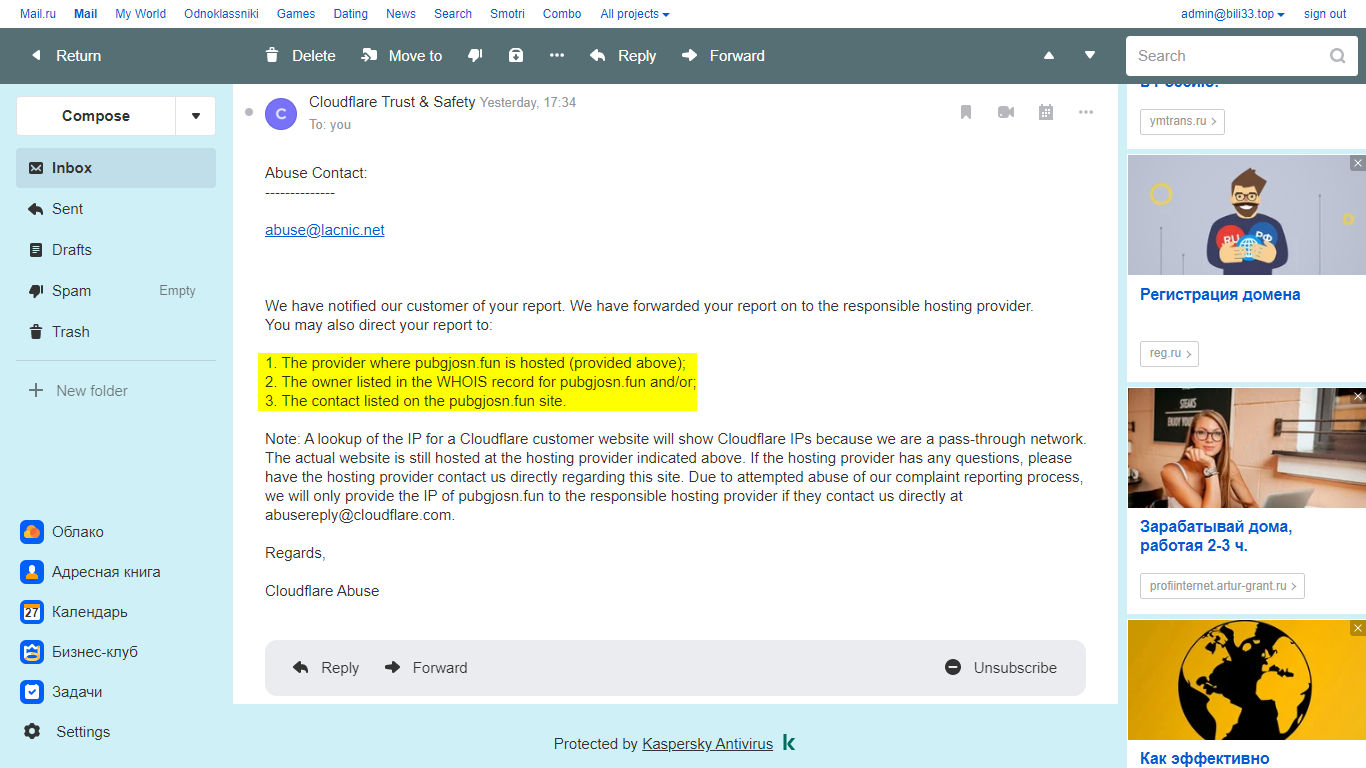This screenshot has height=768, width=1366.
Task: Click the archive icon in toolbar
Action: (516, 56)
